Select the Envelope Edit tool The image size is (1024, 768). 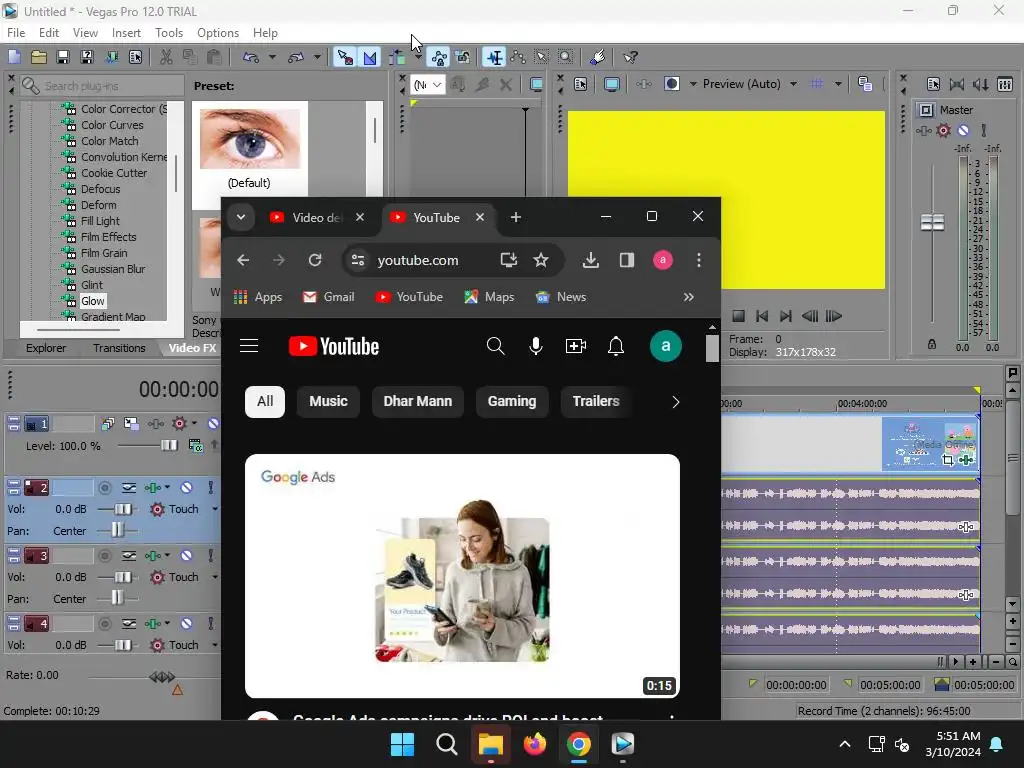click(x=518, y=57)
